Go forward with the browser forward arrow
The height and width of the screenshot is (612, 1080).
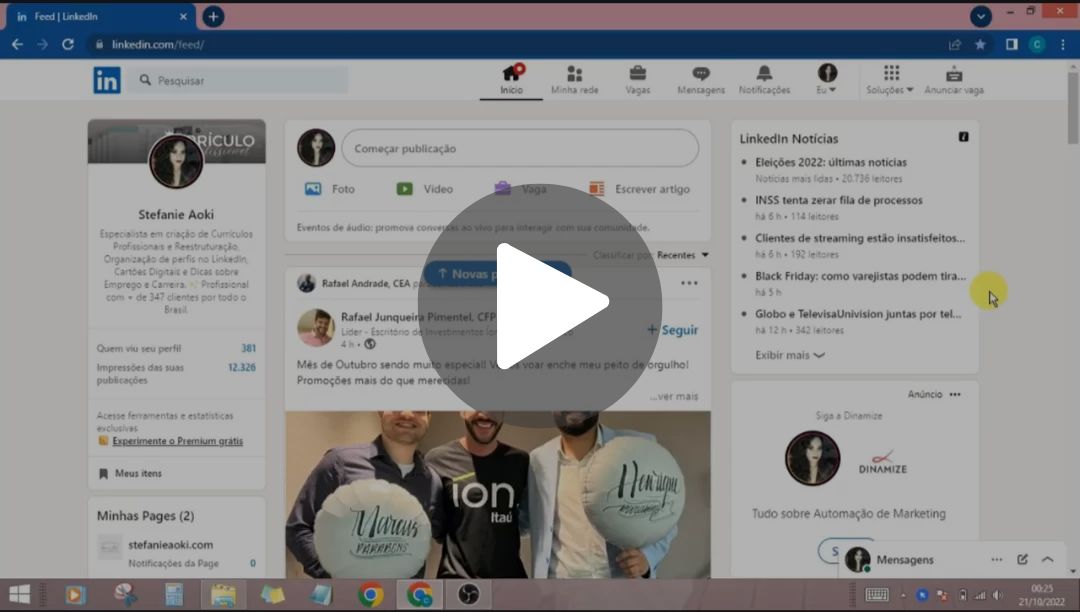43,45
